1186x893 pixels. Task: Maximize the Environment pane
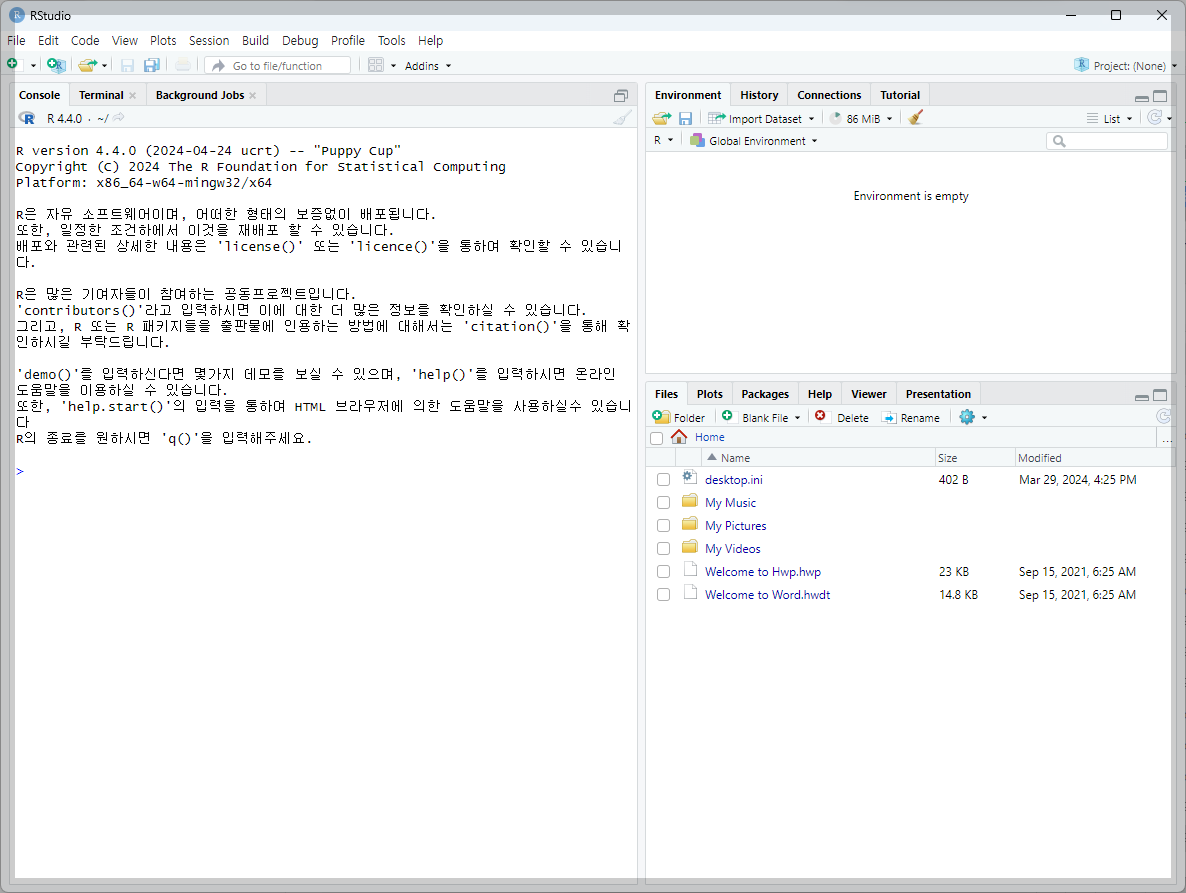[x=1160, y=96]
